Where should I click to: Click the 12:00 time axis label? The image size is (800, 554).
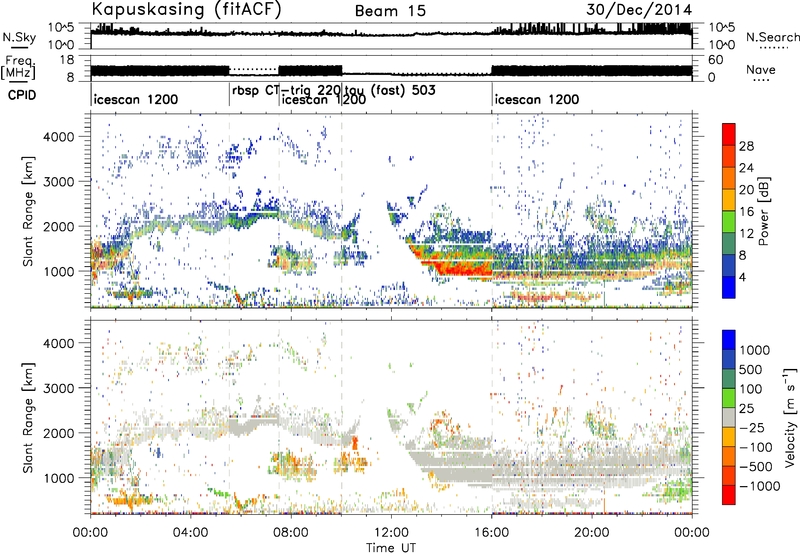(391, 533)
